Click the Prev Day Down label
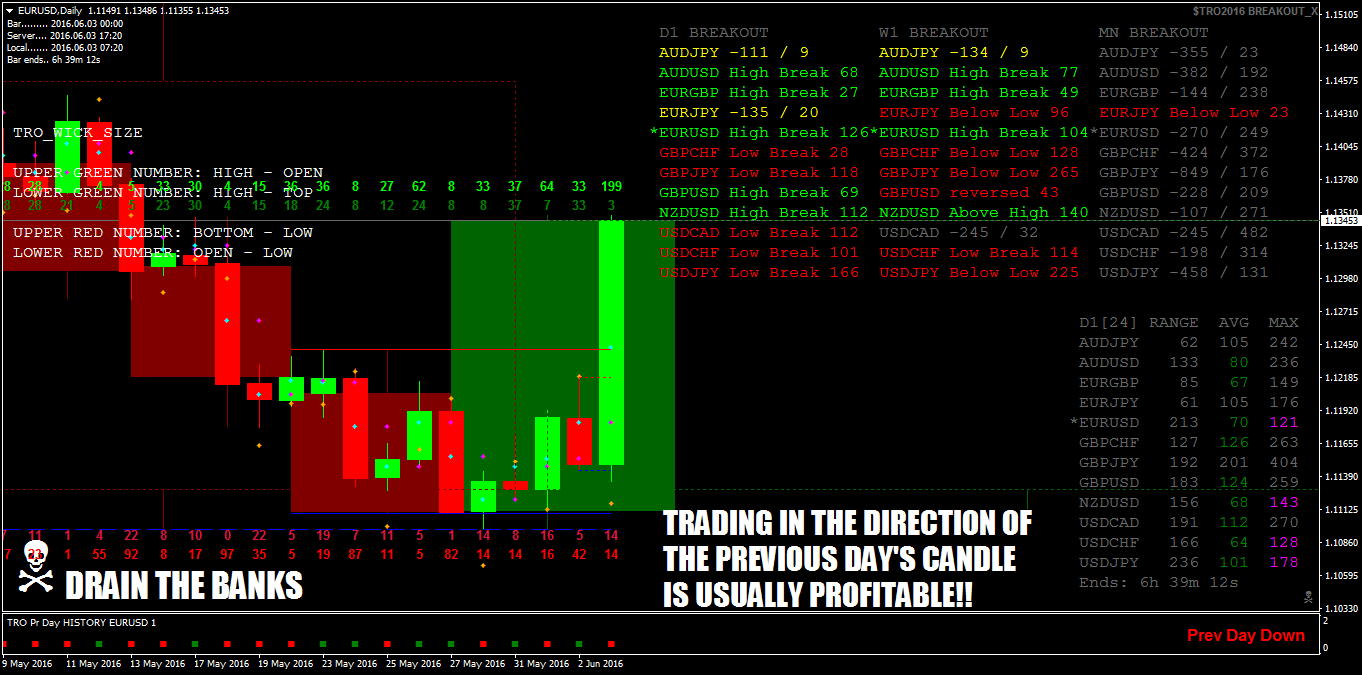 coord(1245,634)
